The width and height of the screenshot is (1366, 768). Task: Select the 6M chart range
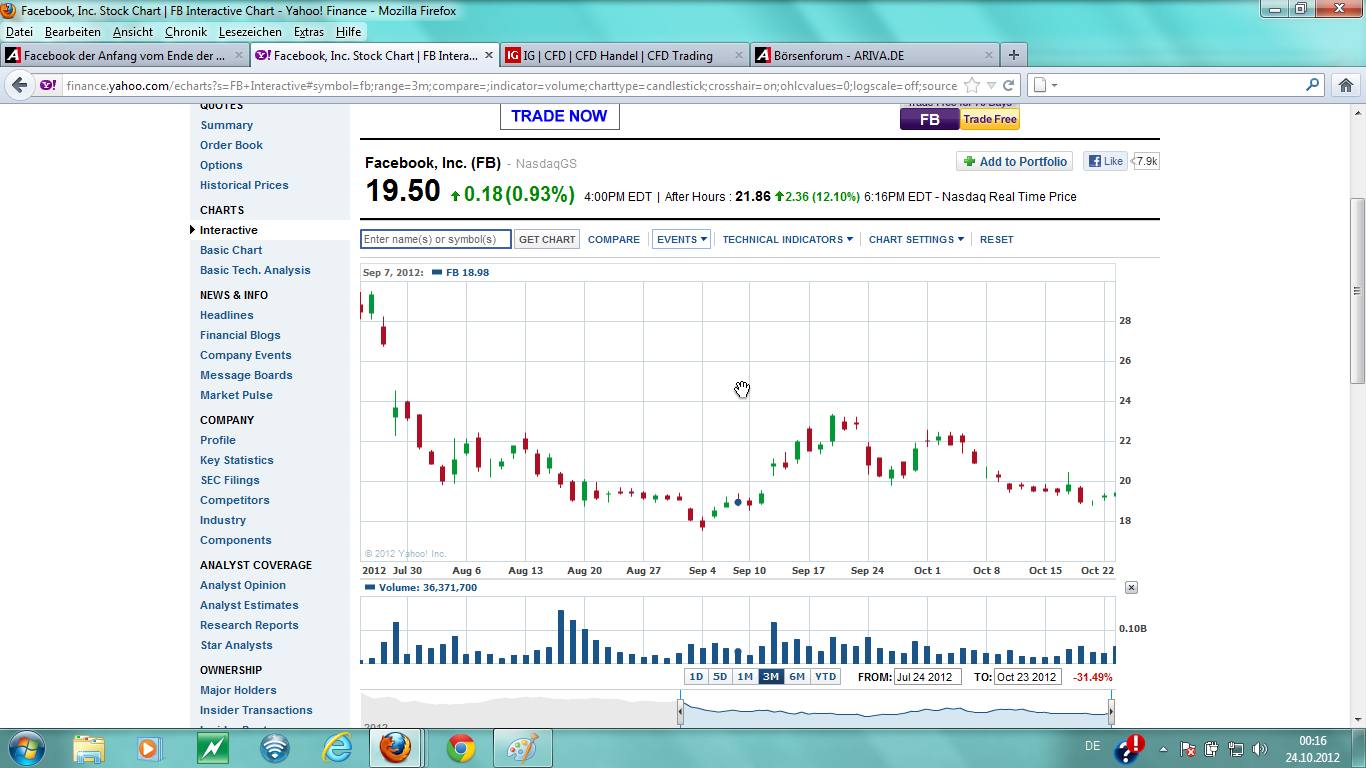point(797,677)
